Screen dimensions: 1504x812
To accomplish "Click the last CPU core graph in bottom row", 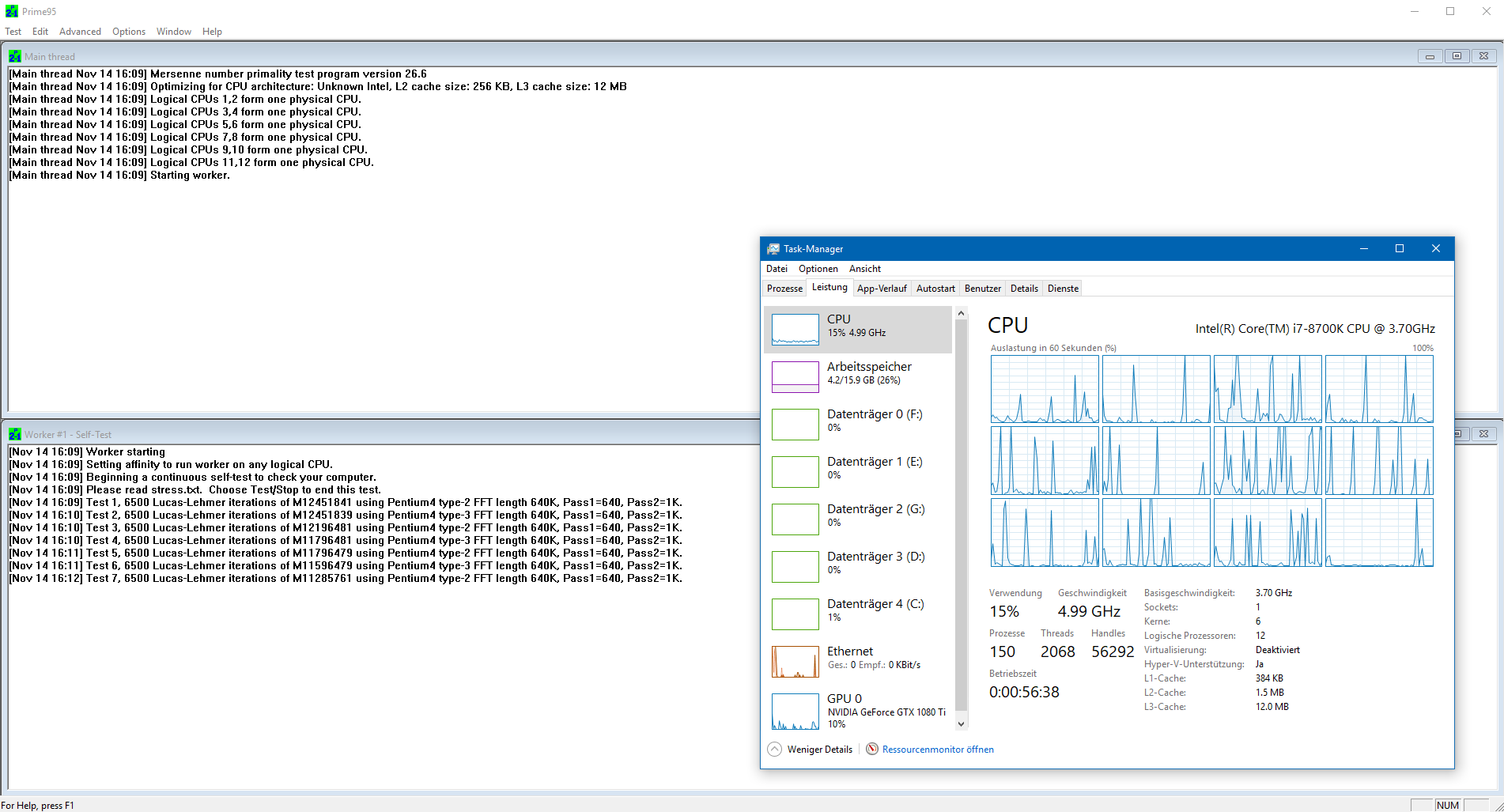I will click(1379, 532).
